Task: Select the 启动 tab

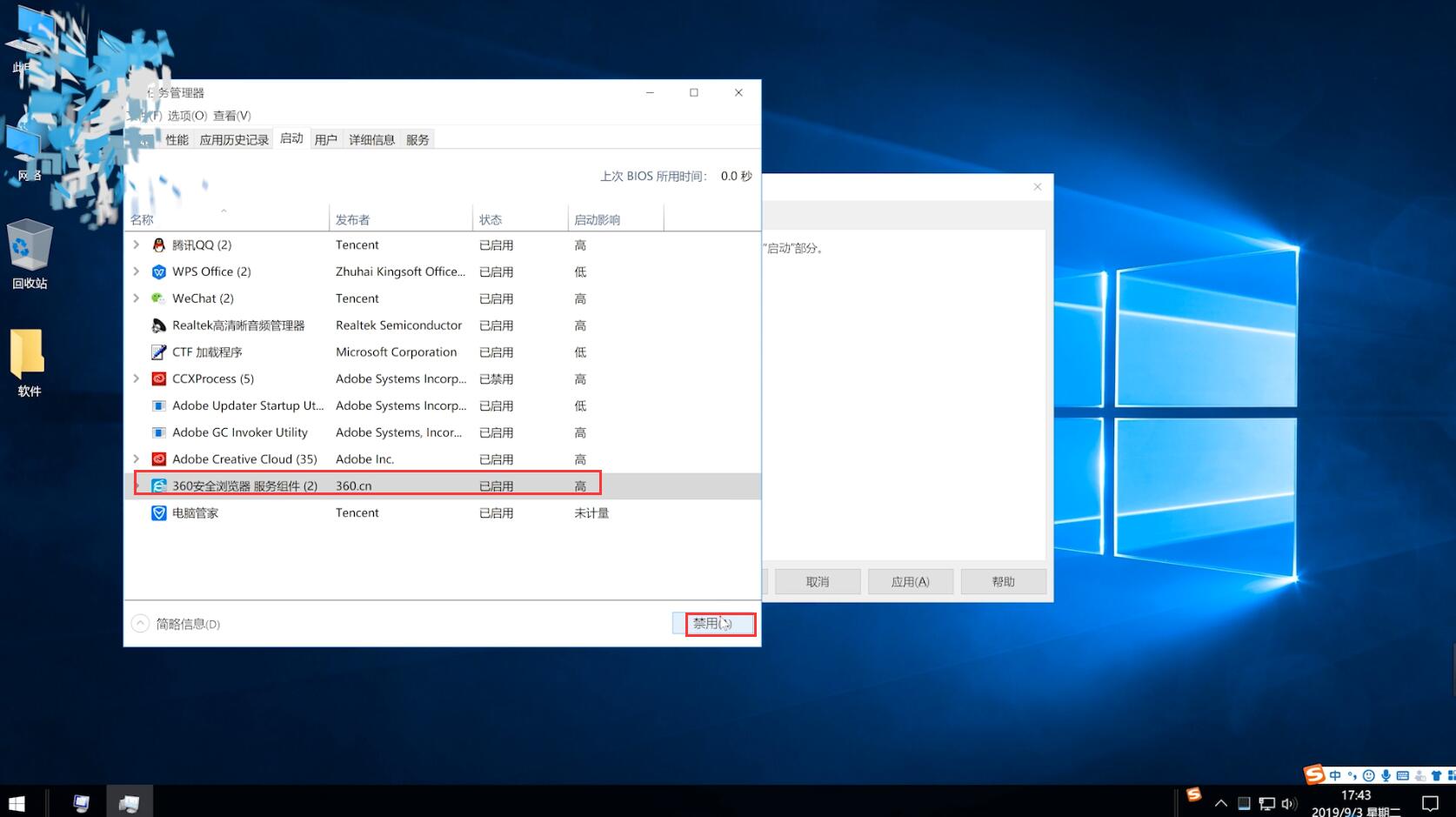Action: [291, 138]
